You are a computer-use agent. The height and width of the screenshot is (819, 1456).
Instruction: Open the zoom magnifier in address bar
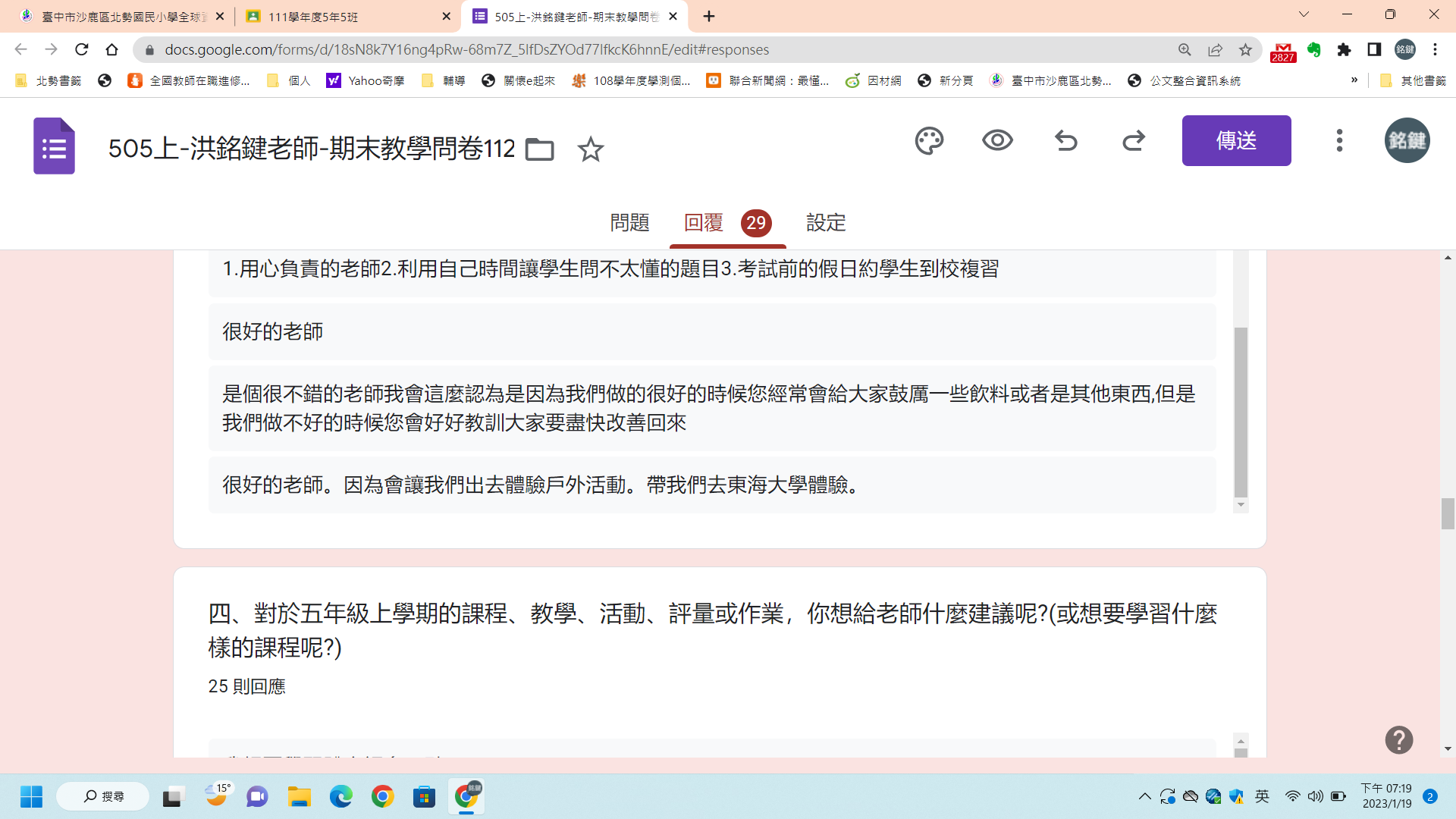click(1185, 49)
